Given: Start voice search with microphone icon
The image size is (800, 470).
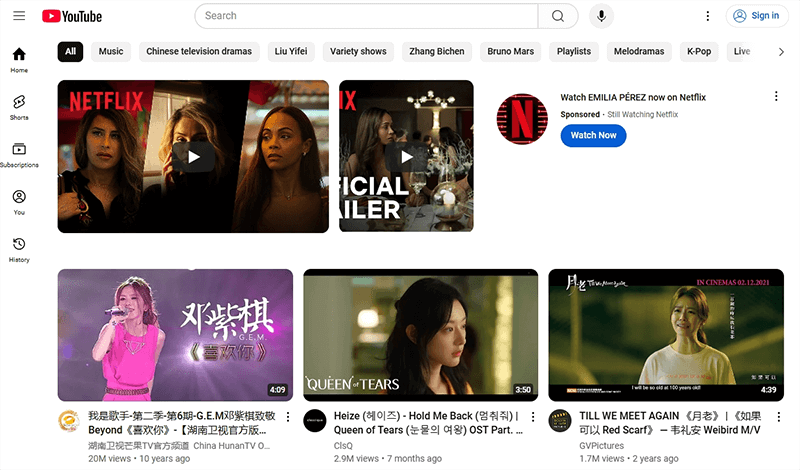Looking at the screenshot, I should (602, 16).
